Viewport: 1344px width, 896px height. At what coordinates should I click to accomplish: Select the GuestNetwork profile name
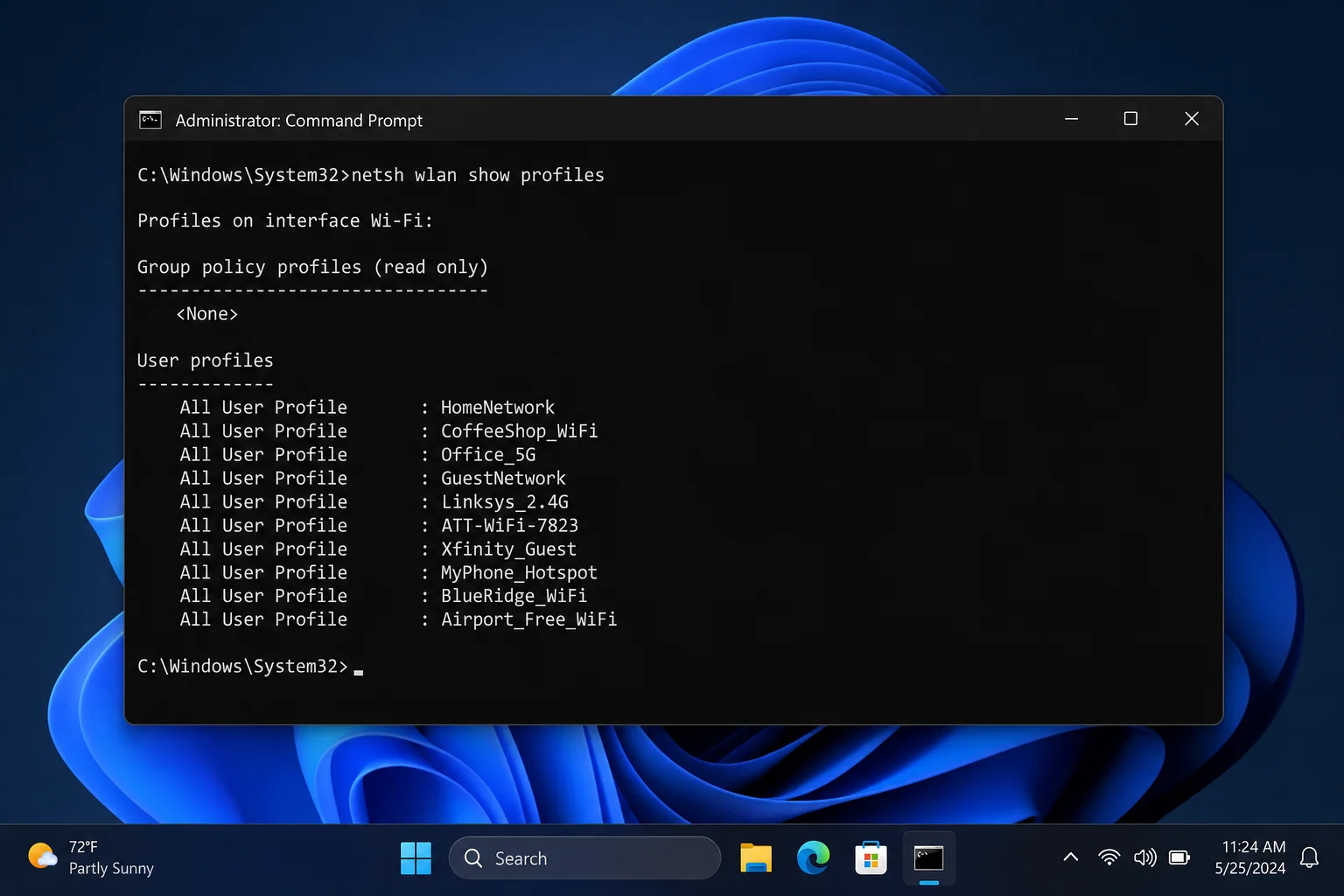click(x=503, y=479)
